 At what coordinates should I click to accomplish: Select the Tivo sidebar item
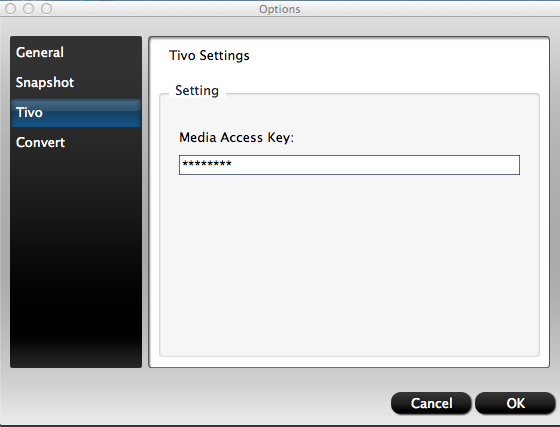76,112
